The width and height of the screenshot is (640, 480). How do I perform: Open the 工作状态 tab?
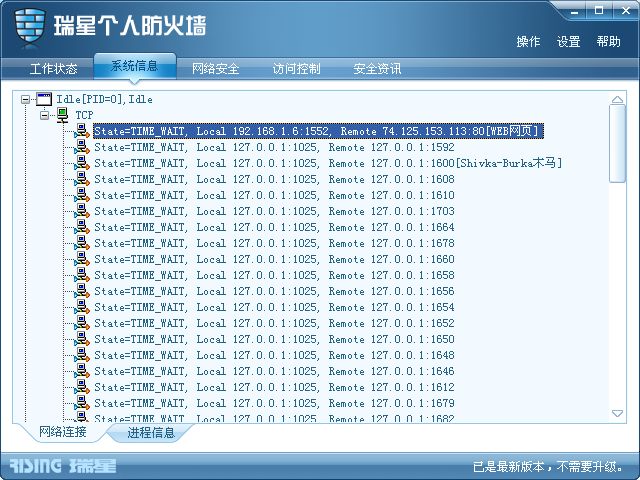pyautogui.click(x=53, y=69)
